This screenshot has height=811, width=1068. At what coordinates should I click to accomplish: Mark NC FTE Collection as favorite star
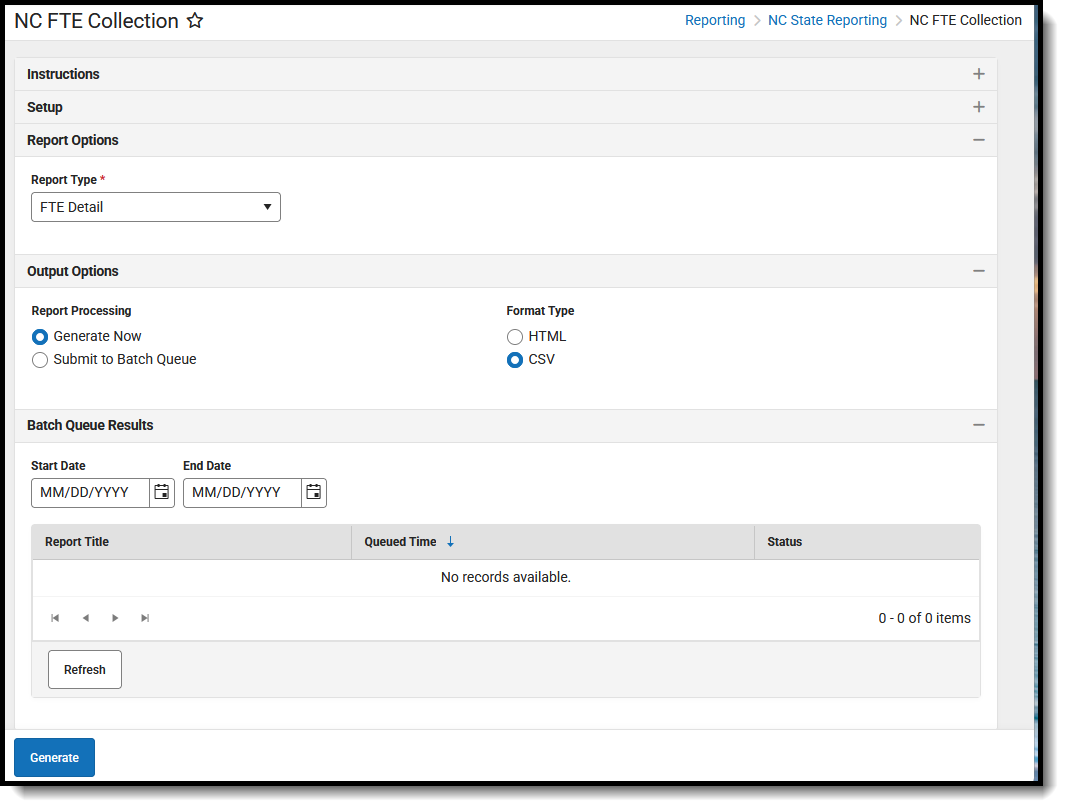195,20
